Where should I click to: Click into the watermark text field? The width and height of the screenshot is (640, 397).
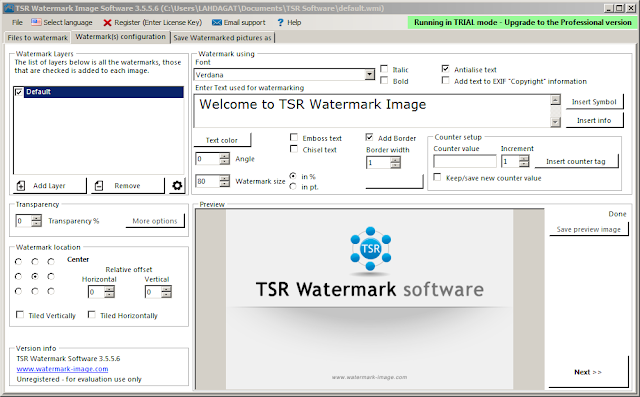pos(372,111)
